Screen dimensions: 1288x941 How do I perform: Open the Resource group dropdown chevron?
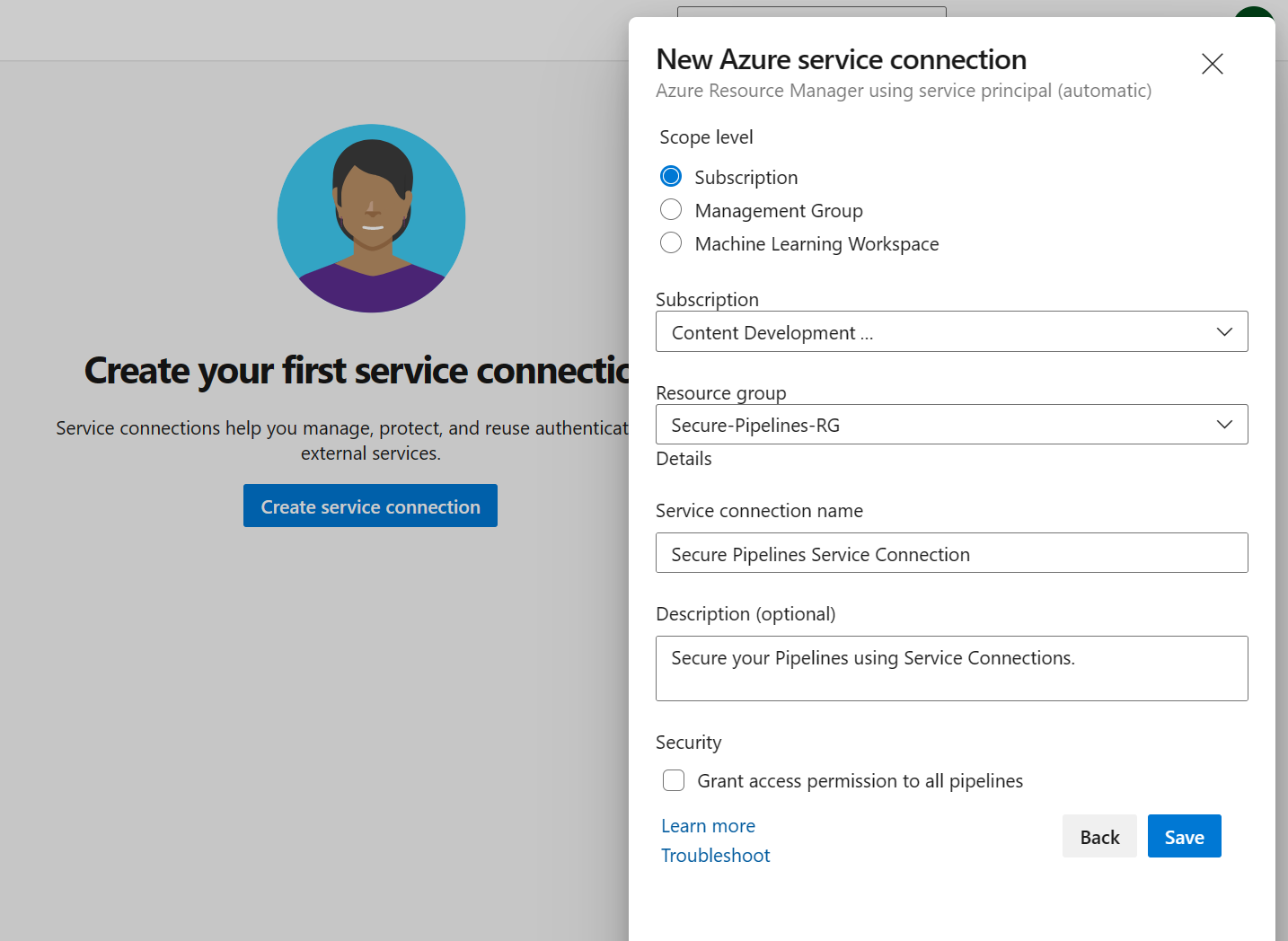pos(1224,424)
